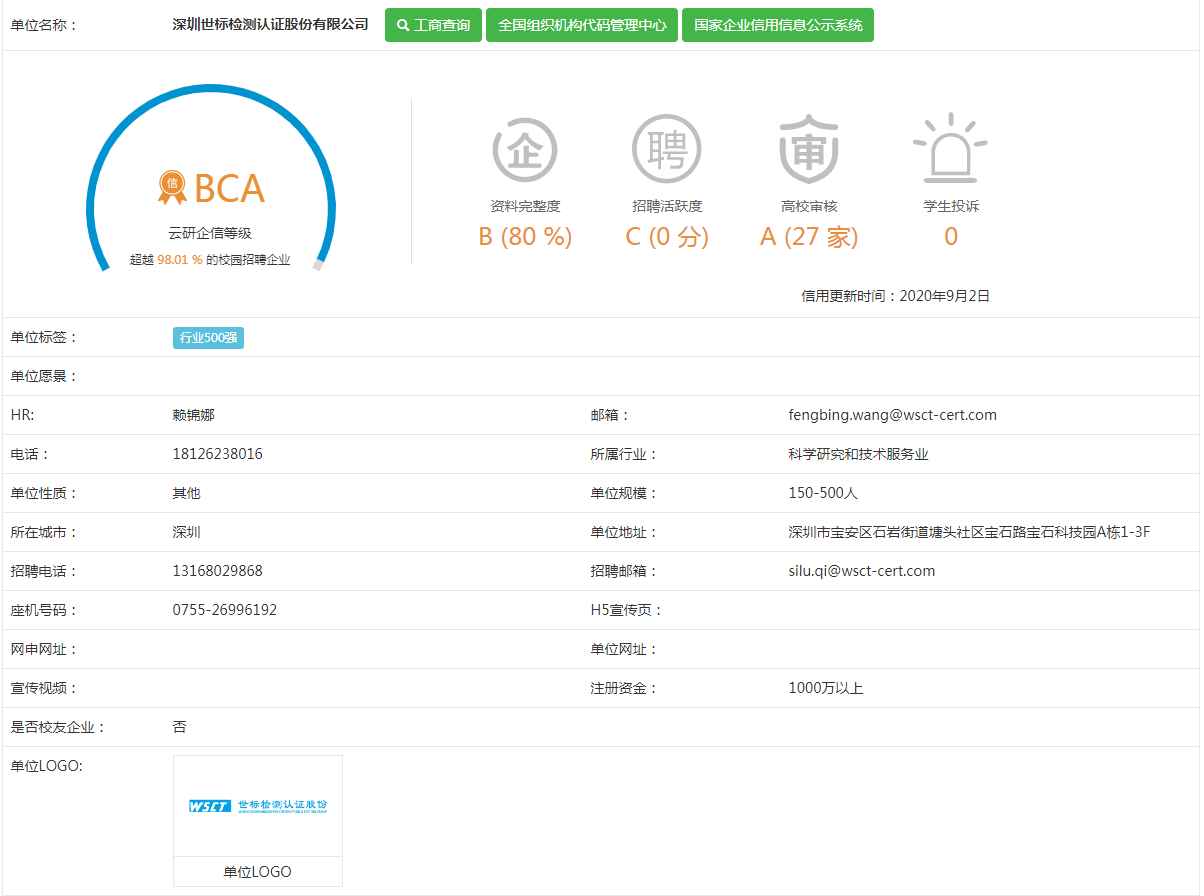This screenshot has width=1204, height=896.
Task: Click the 高校审核 shield icon
Action: (x=808, y=149)
